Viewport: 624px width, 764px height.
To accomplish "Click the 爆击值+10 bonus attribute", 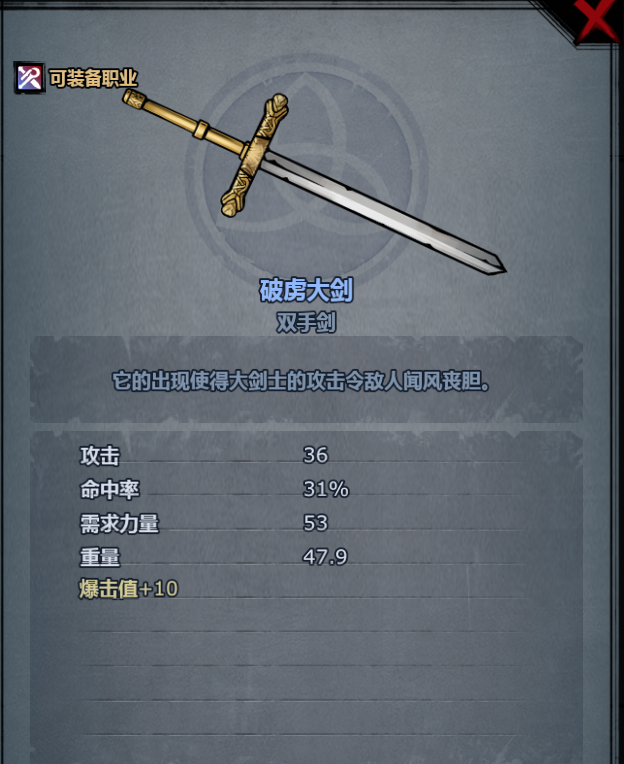I will point(129,589).
